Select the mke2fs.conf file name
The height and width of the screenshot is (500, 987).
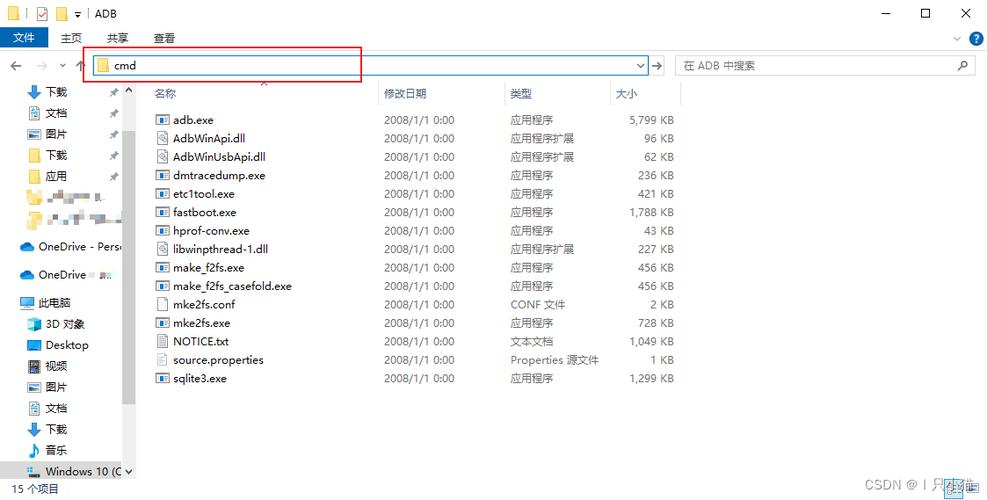click(x=204, y=304)
